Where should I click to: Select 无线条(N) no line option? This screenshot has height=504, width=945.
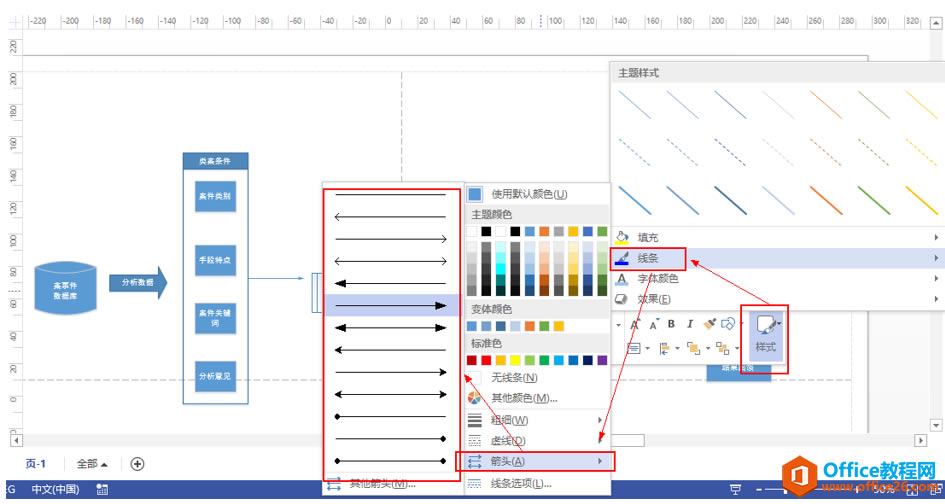(x=536, y=378)
